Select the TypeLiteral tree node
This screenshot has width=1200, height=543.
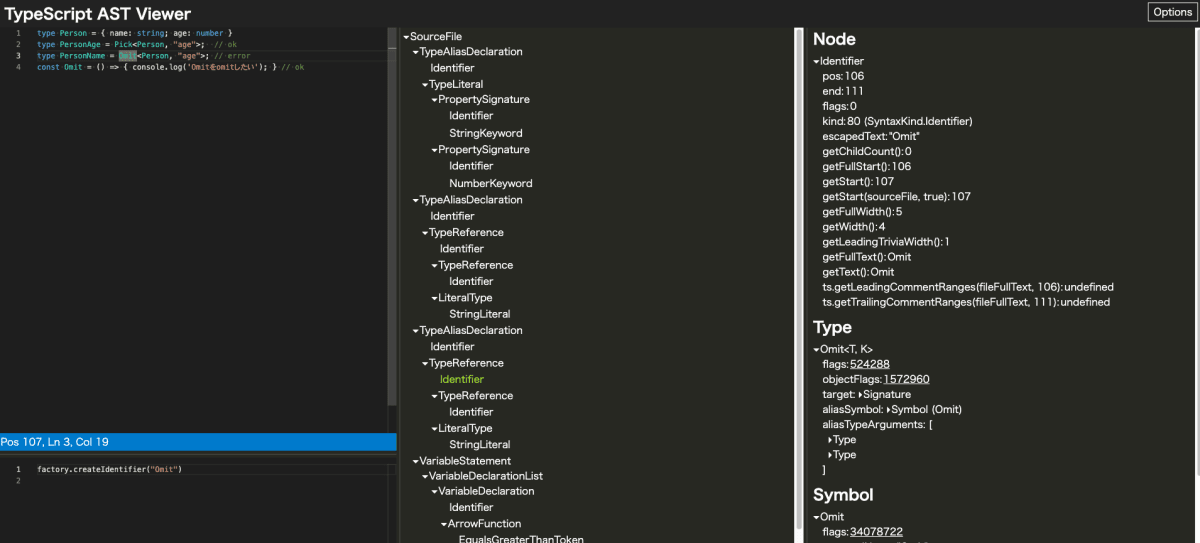pos(456,85)
